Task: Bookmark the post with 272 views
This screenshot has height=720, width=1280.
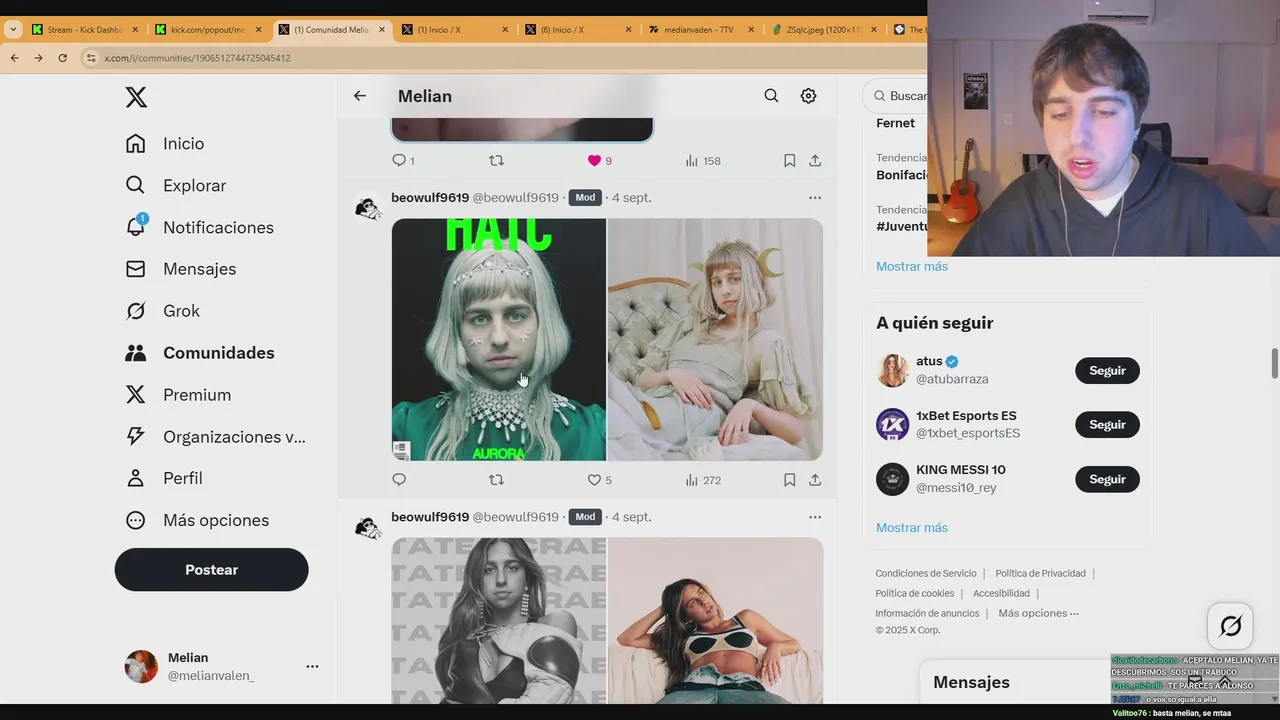Action: [789, 480]
